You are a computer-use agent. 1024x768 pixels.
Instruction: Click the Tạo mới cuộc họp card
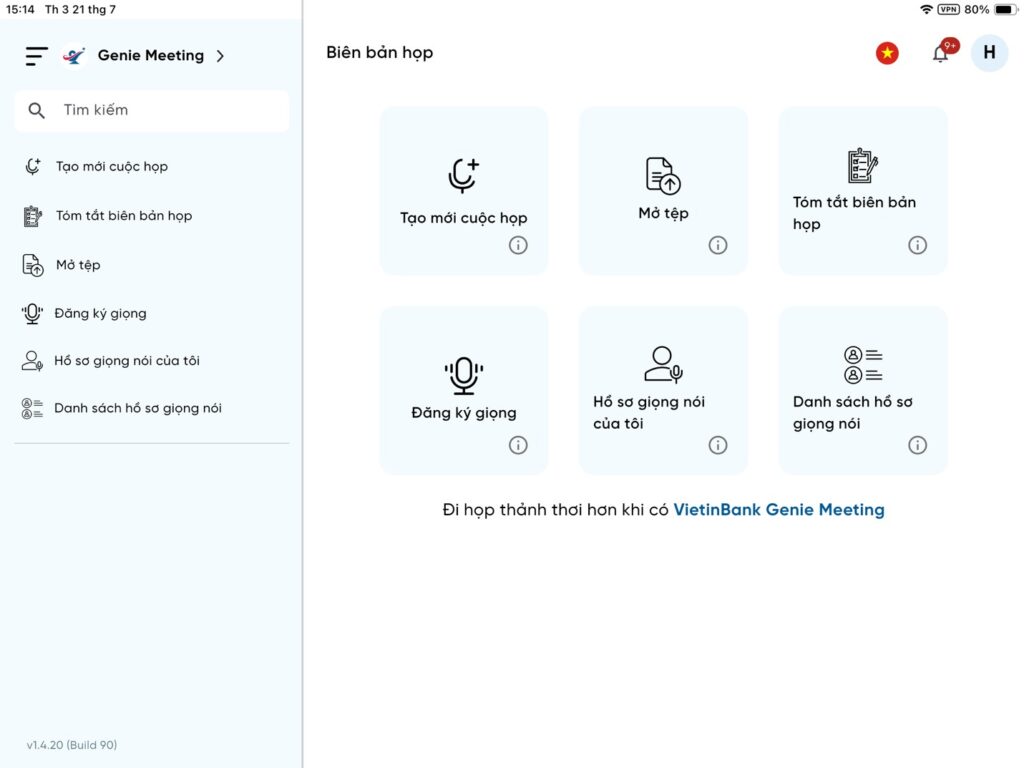click(464, 190)
